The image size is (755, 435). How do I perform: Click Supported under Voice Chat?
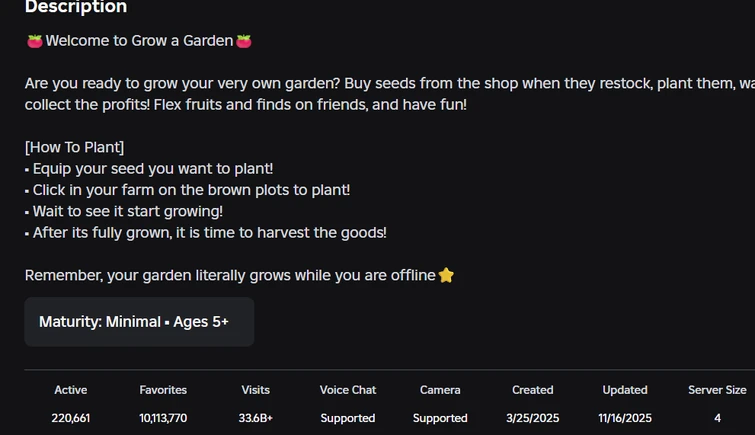pyautogui.click(x=348, y=418)
